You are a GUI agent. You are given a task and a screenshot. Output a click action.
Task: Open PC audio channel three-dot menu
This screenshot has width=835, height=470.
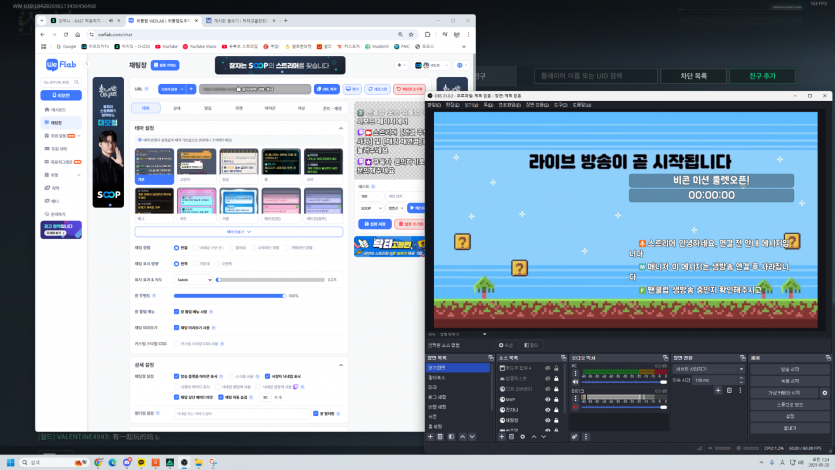point(575,373)
